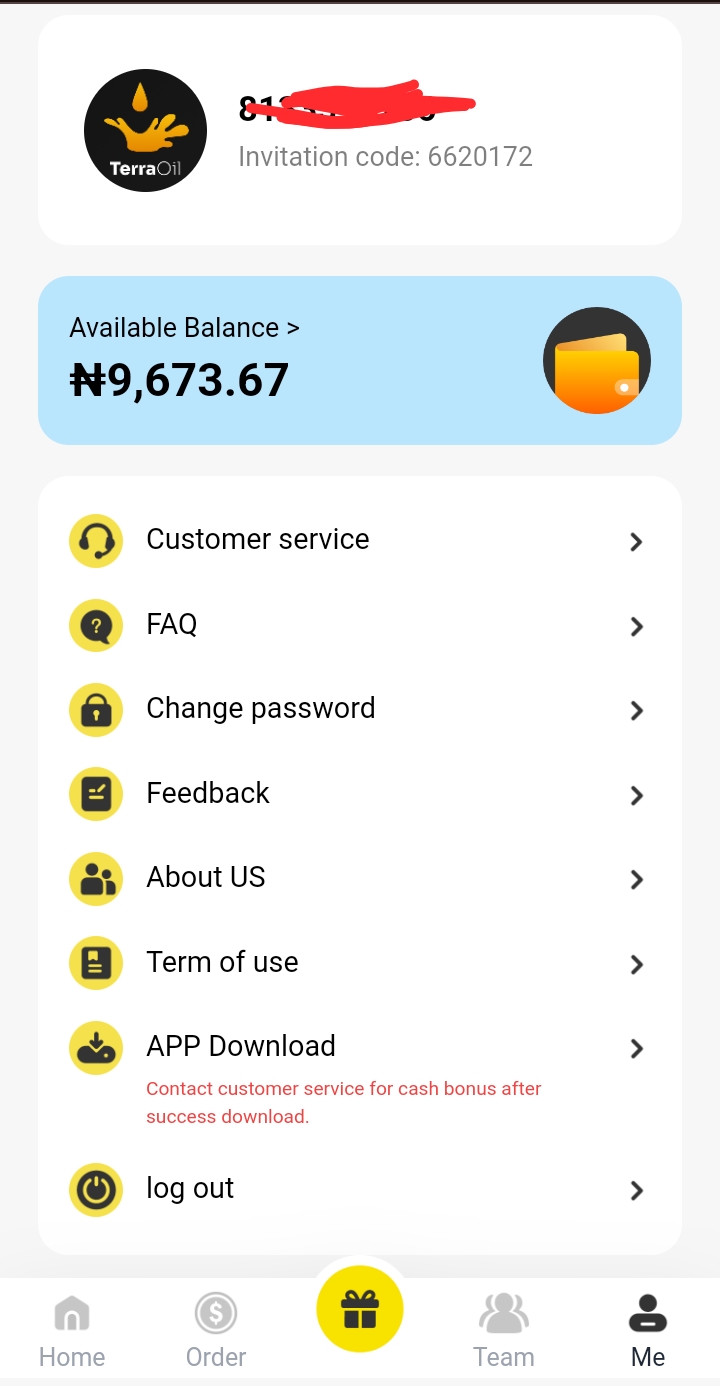Expand the Customer service chevron arrow
The image size is (720, 1386).
click(636, 542)
